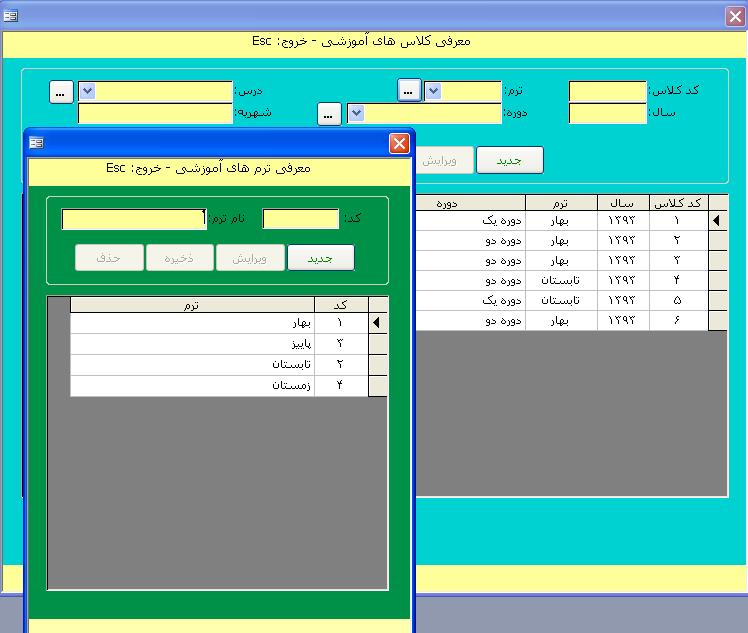Select class code ۶ cell in class grid
748x633 pixels.
678,321
